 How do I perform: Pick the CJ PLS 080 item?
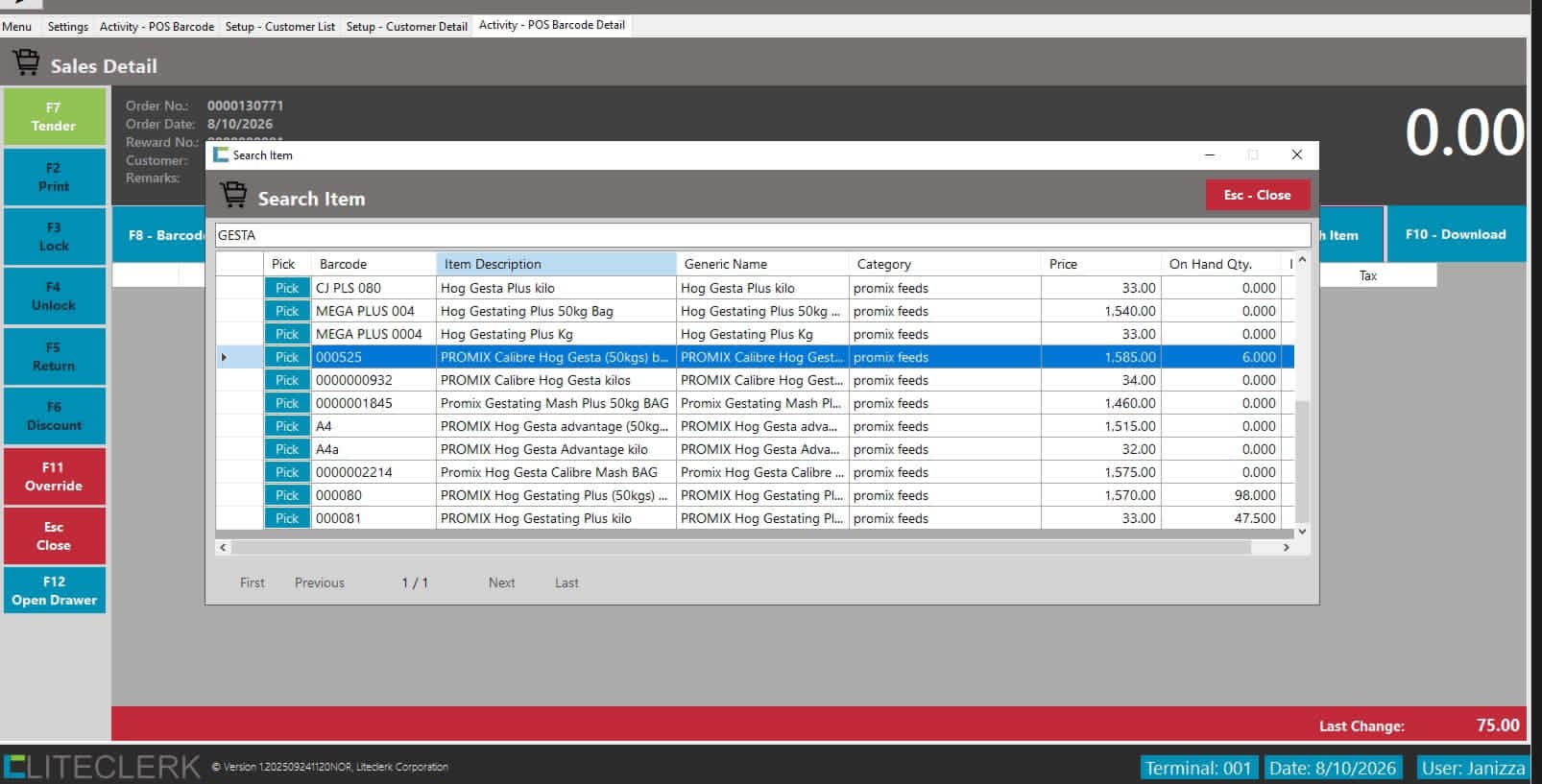point(287,288)
